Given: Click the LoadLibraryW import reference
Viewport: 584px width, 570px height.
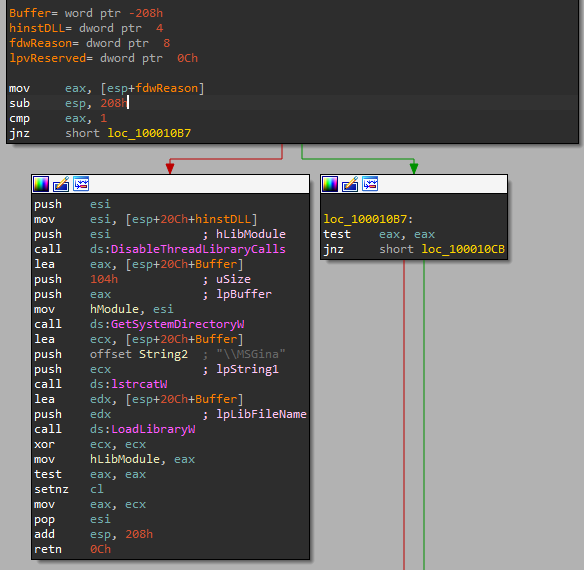Looking at the screenshot, I should pyautogui.click(x=153, y=429).
